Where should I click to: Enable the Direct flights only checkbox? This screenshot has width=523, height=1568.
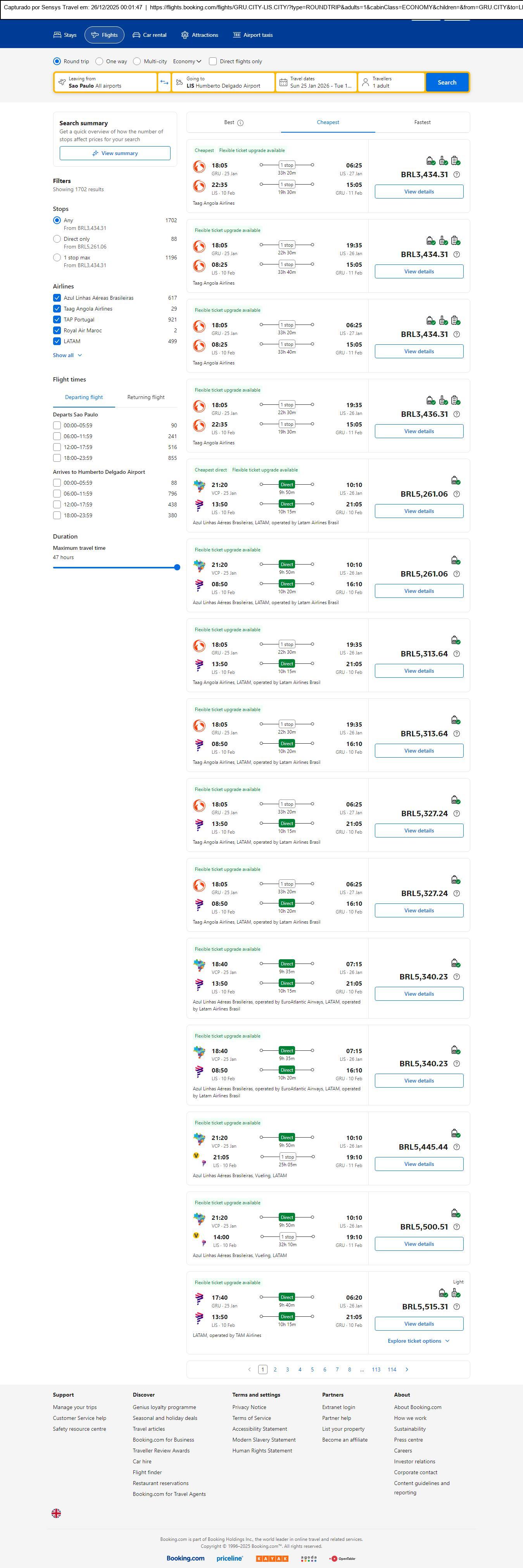[x=212, y=62]
